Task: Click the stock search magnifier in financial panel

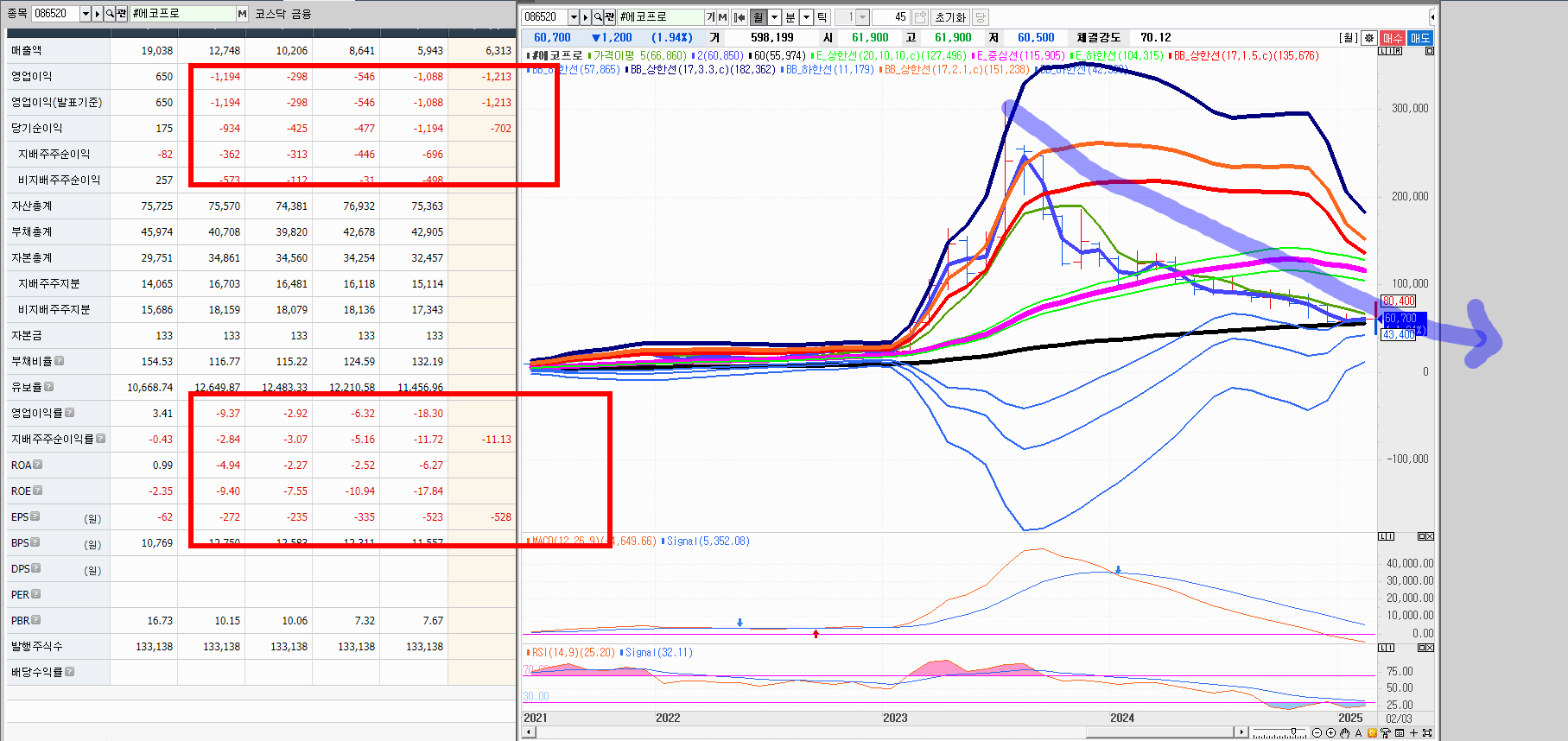Action: [110, 14]
